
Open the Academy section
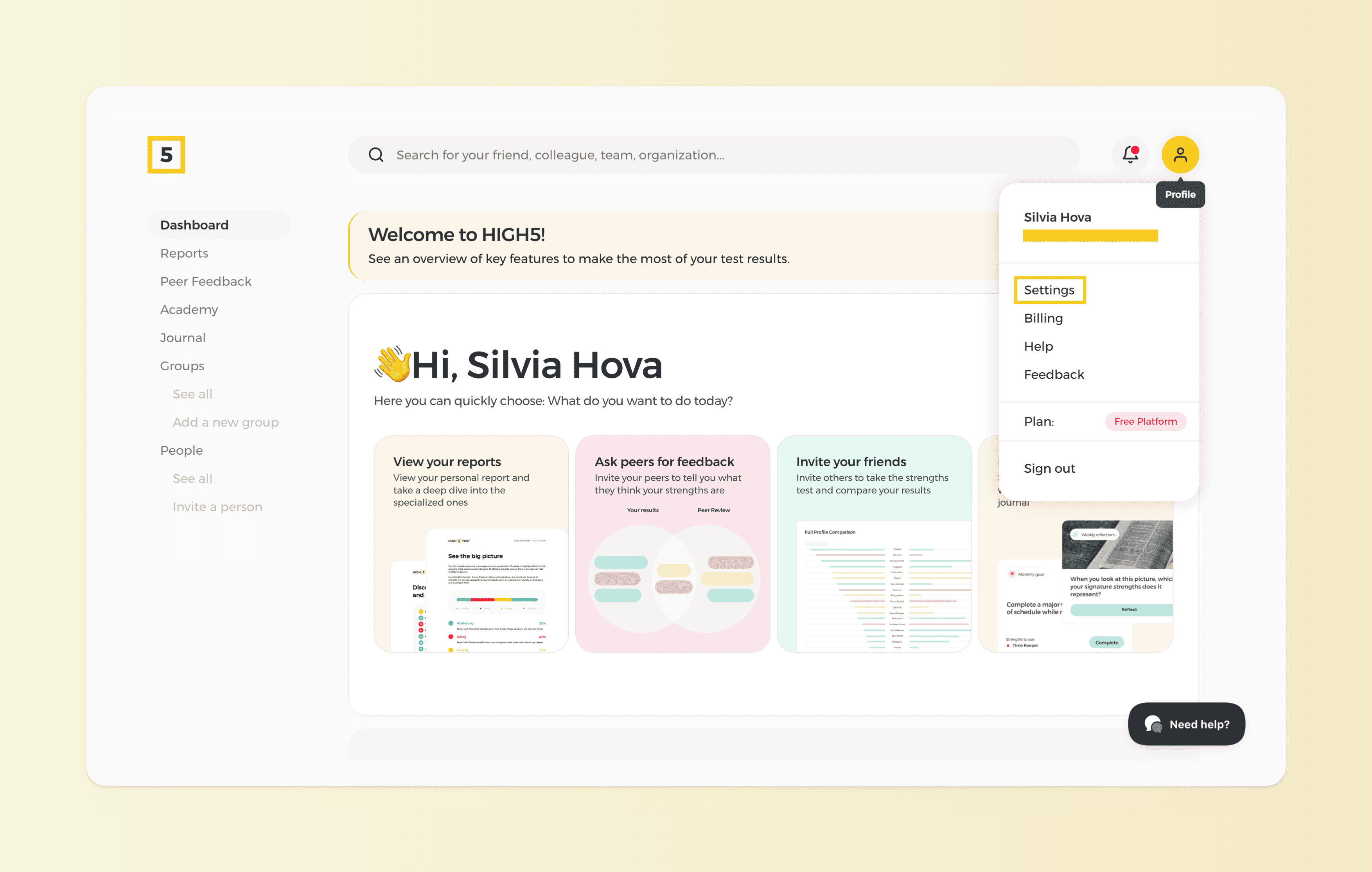(x=189, y=309)
